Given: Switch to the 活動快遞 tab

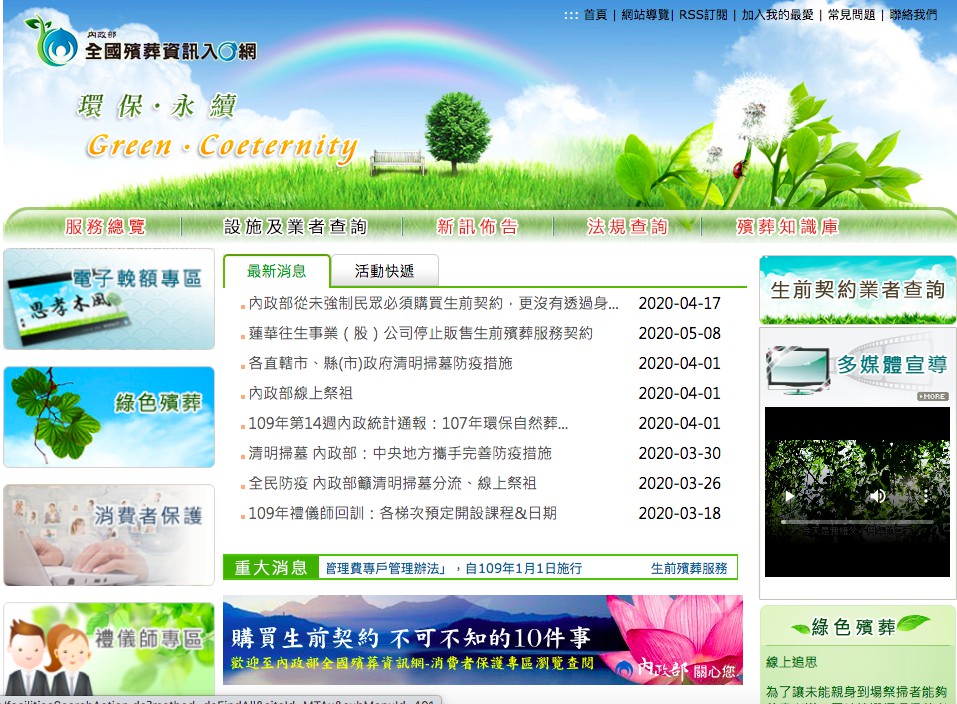Looking at the screenshot, I should [383, 271].
